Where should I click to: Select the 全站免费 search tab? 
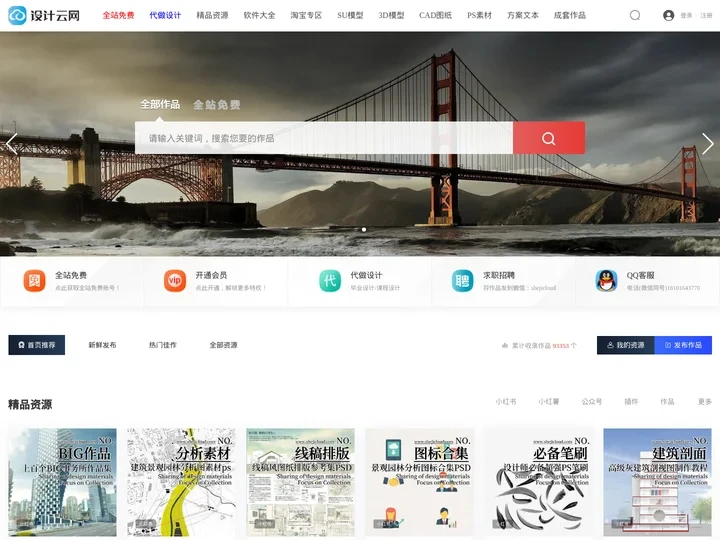217,105
